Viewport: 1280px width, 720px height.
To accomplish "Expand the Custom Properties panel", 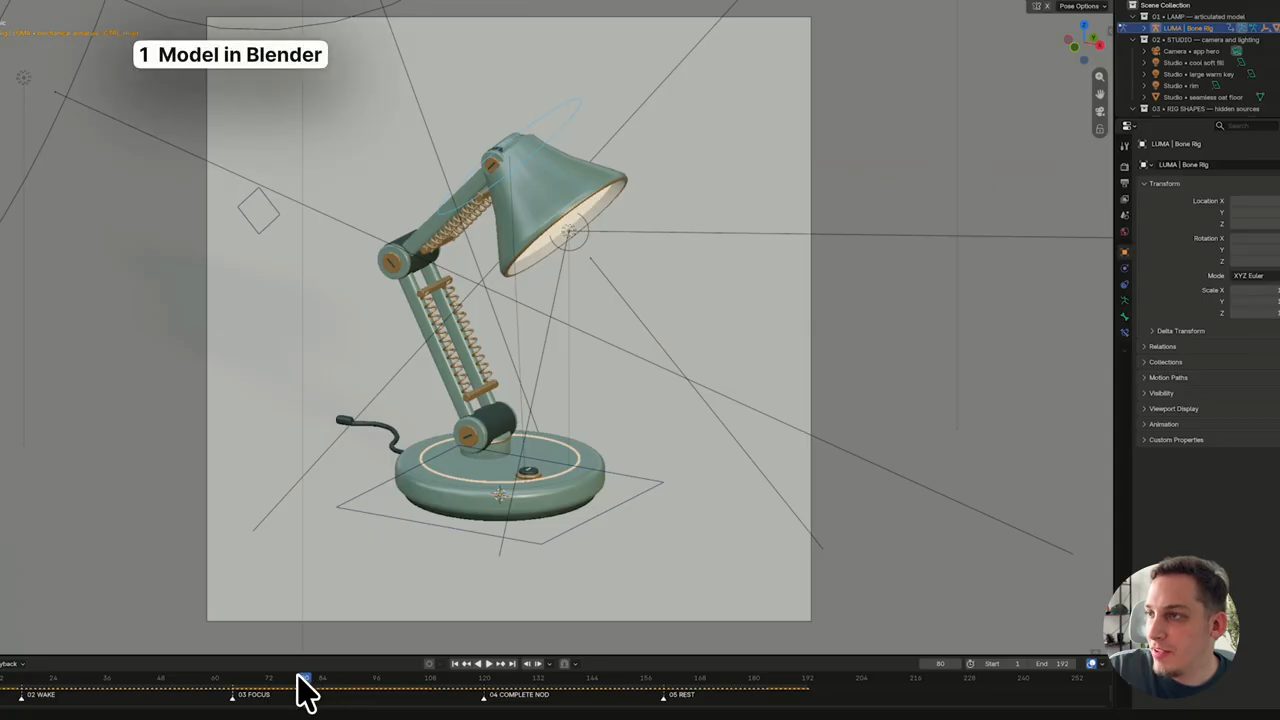I will (1144, 440).
